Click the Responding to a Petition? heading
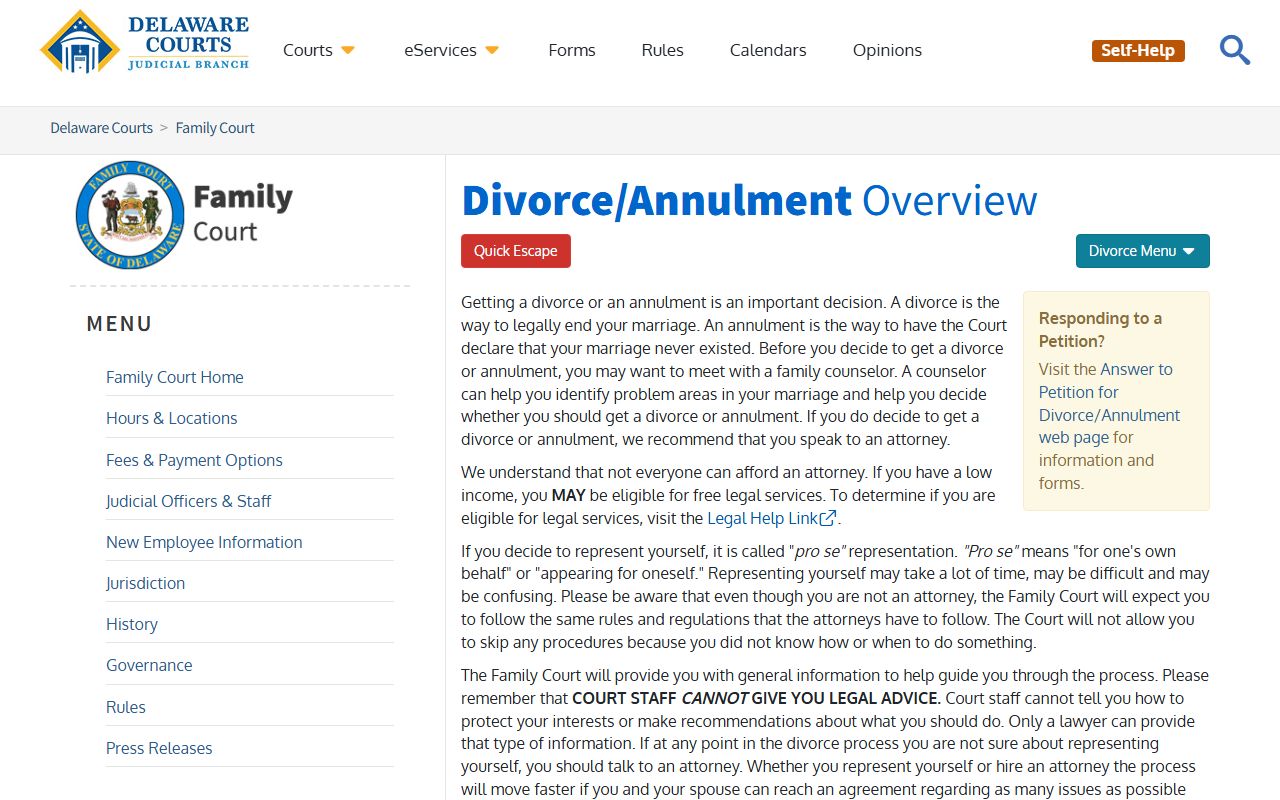Screen dimensions: 1280x800 click(1100, 330)
